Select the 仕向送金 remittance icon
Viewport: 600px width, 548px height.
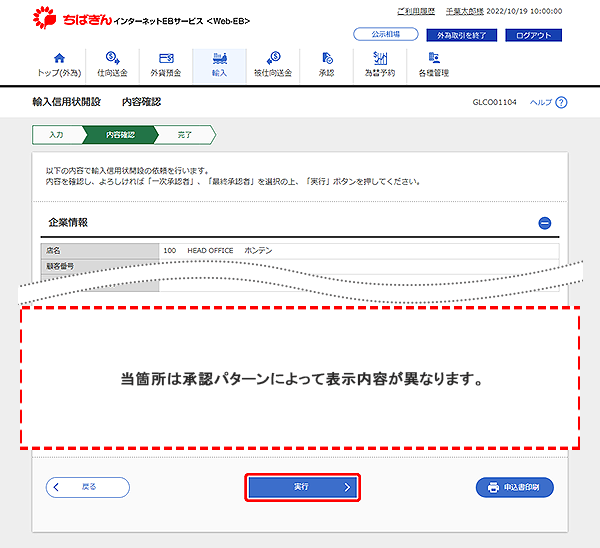click(112, 58)
